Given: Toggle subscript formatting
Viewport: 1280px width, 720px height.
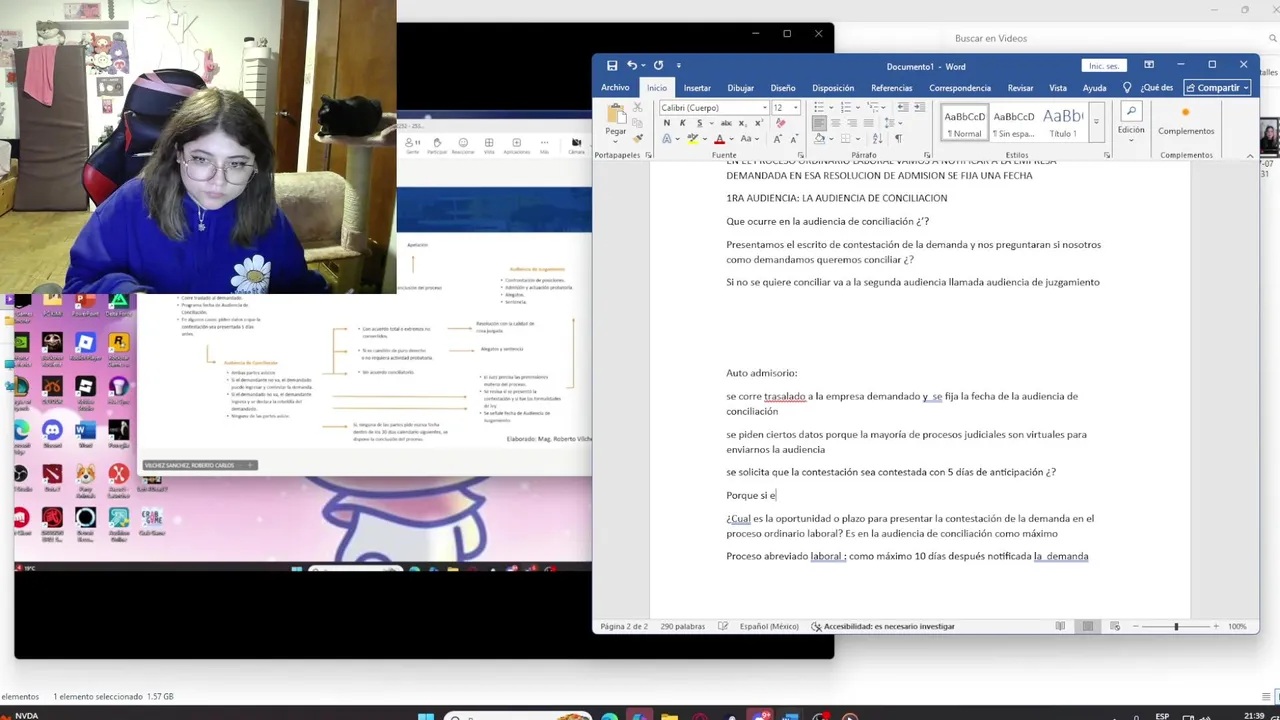Looking at the screenshot, I should (x=743, y=123).
